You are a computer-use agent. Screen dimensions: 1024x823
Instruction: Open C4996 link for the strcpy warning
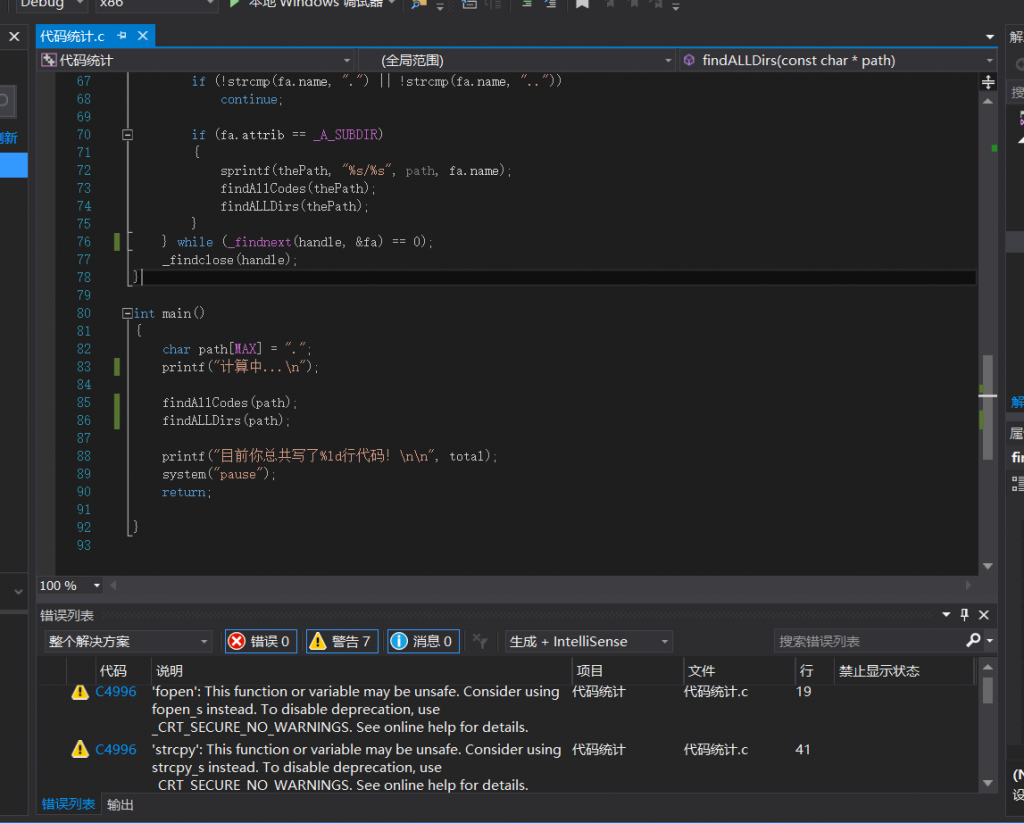(x=116, y=750)
